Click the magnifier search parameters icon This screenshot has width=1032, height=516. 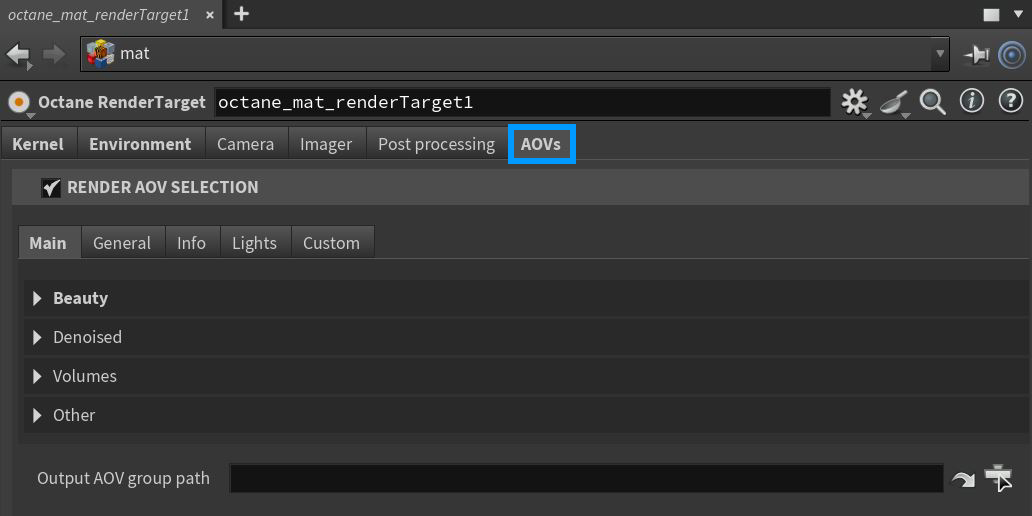[933, 102]
